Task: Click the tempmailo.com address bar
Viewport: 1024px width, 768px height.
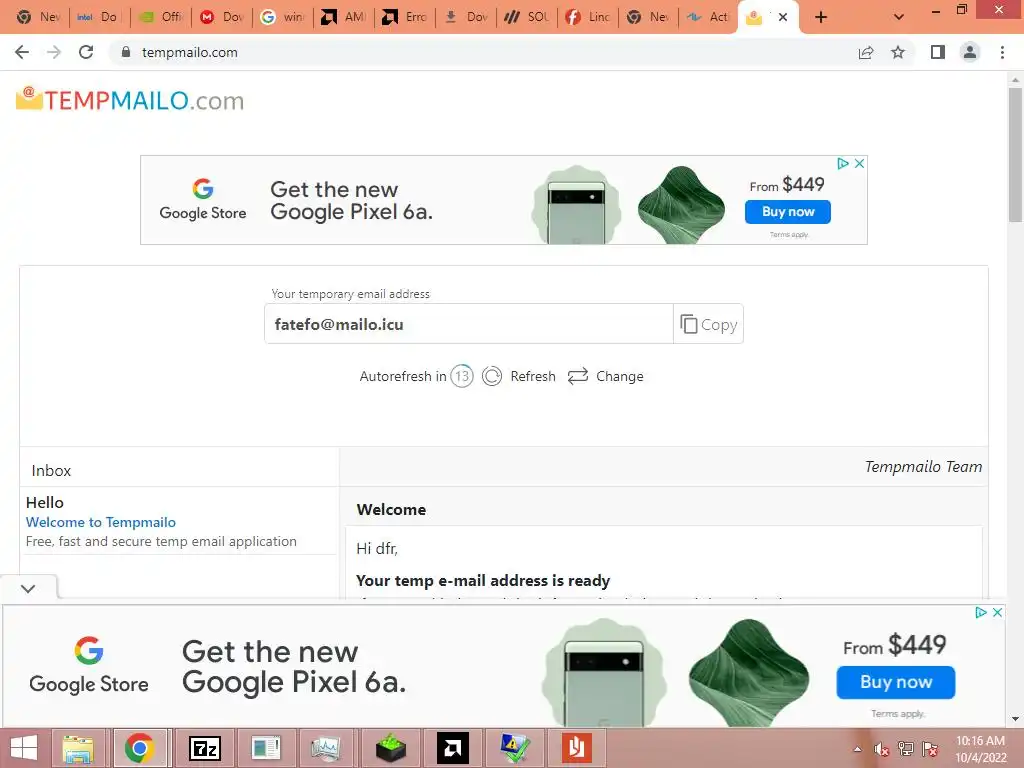Action: click(483, 52)
